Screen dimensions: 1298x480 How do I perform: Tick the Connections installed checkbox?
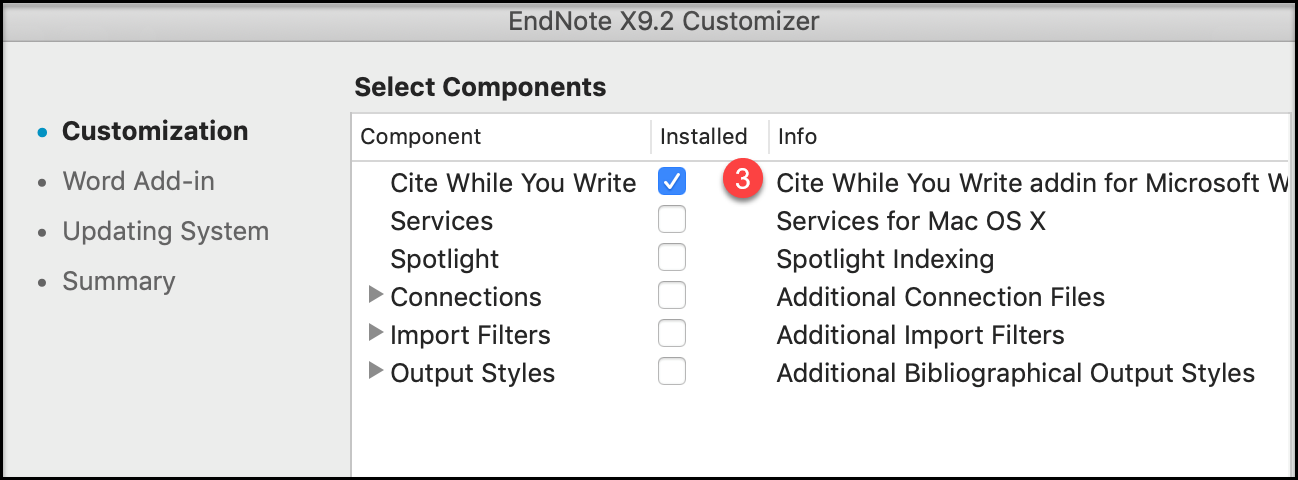point(672,296)
